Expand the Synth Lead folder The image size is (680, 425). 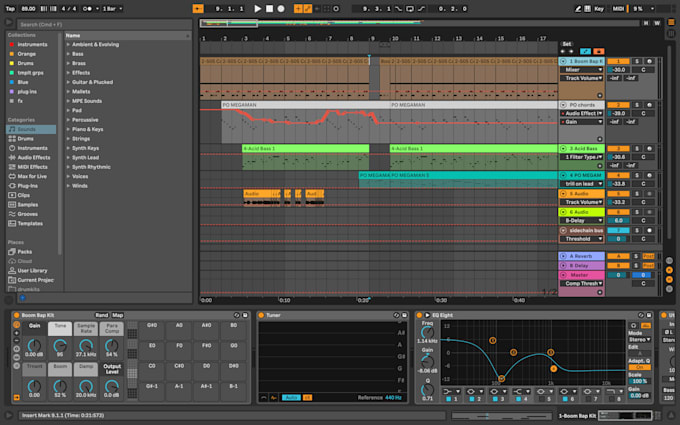click(x=68, y=157)
